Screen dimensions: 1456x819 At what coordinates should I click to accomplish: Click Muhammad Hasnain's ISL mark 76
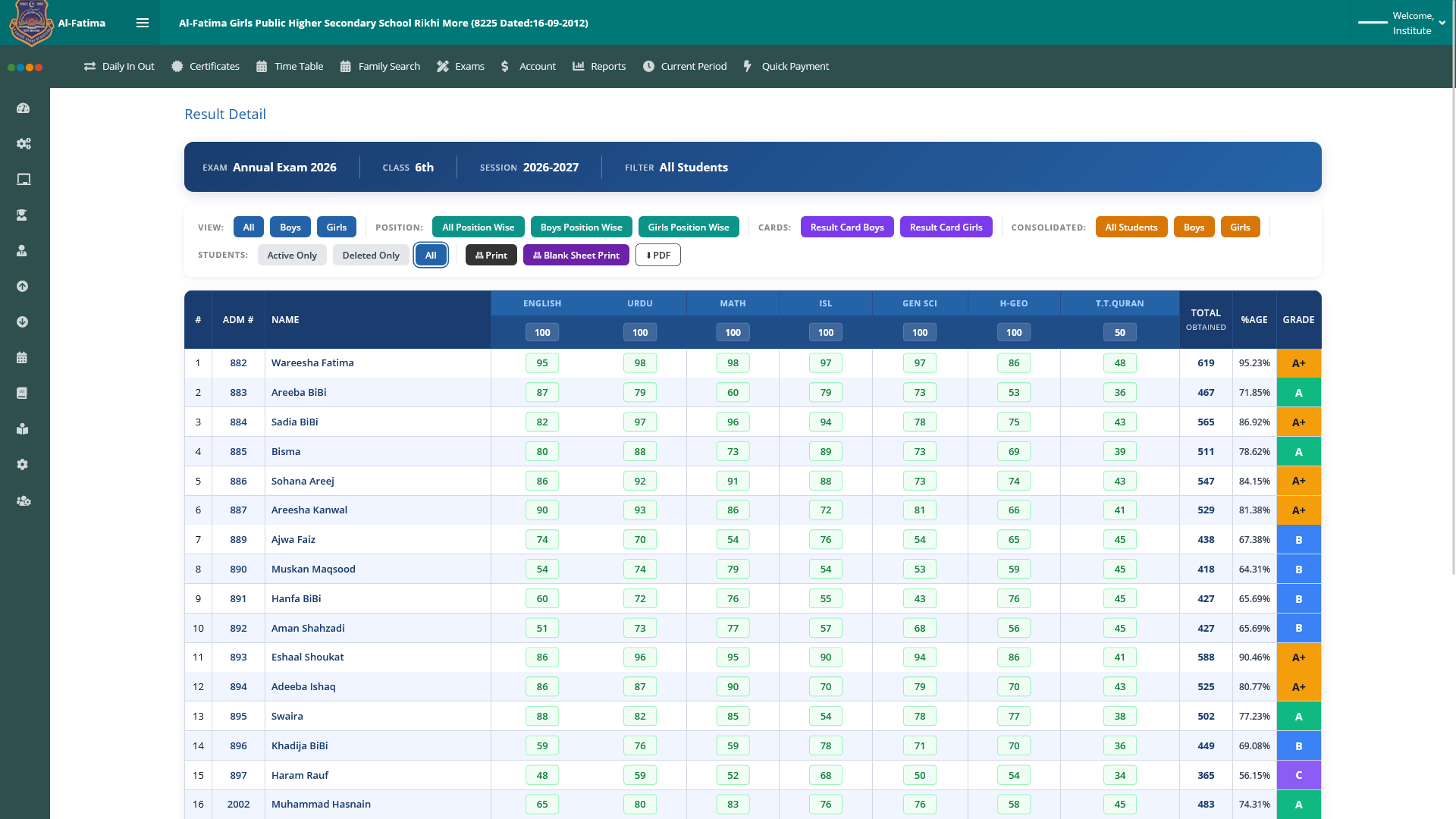click(x=826, y=805)
